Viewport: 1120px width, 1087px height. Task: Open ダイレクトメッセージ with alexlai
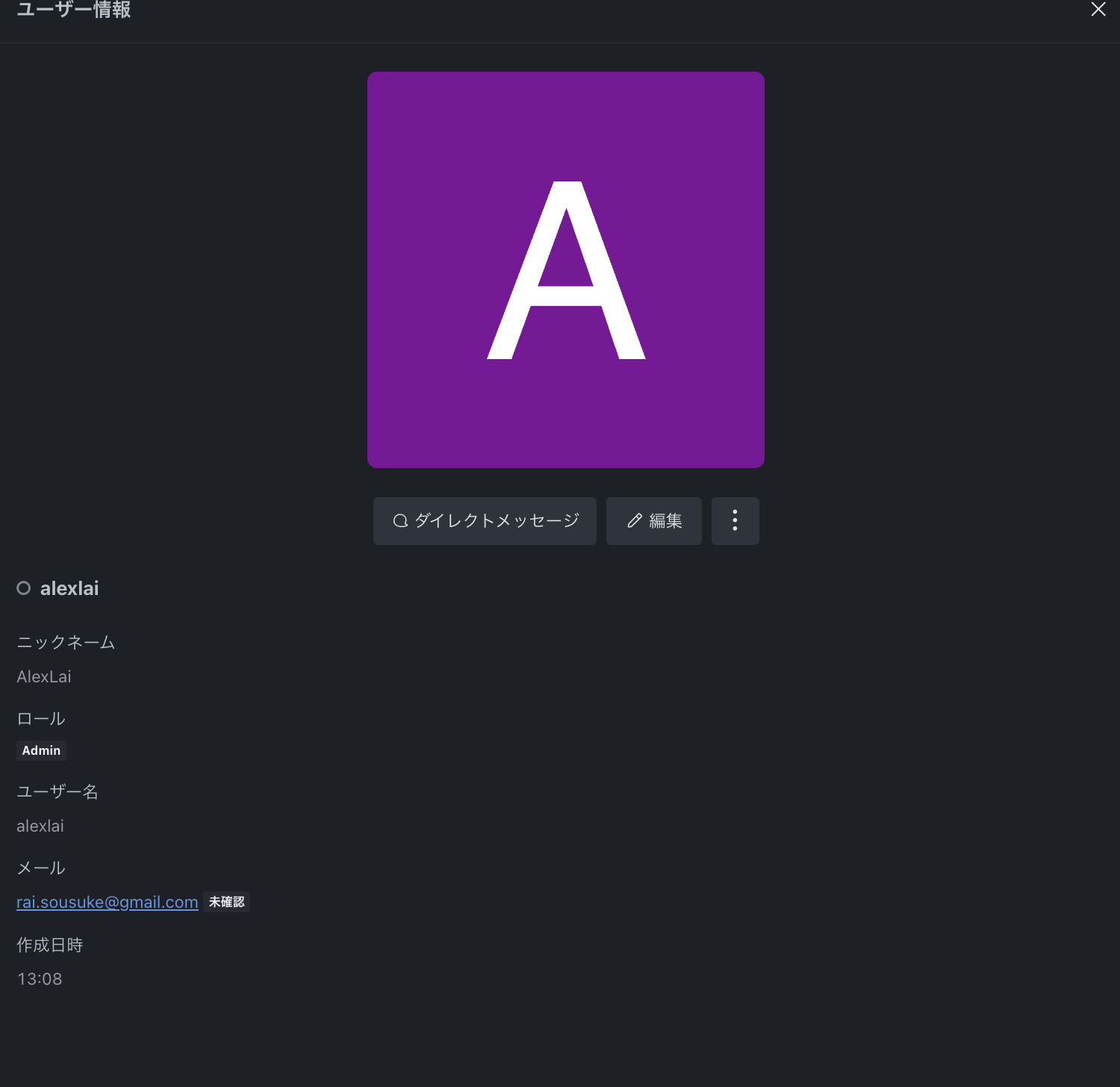(x=485, y=521)
